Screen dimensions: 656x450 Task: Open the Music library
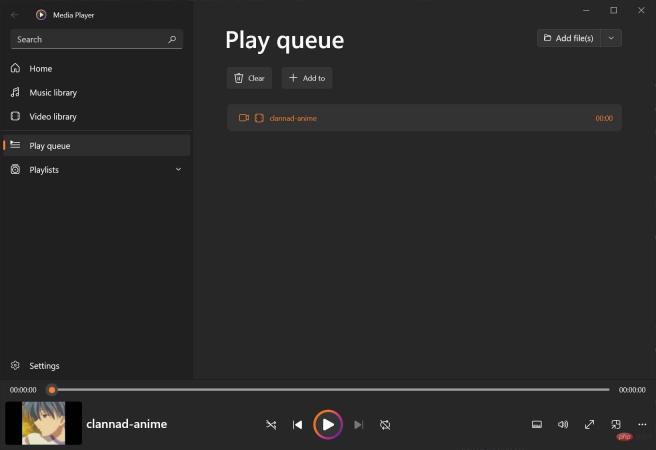pos(96,92)
